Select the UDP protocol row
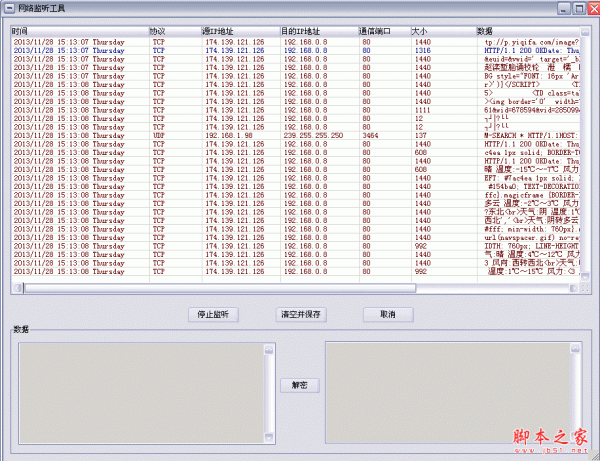The height and width of the screenshot is (461, 600). click(296, 135)
